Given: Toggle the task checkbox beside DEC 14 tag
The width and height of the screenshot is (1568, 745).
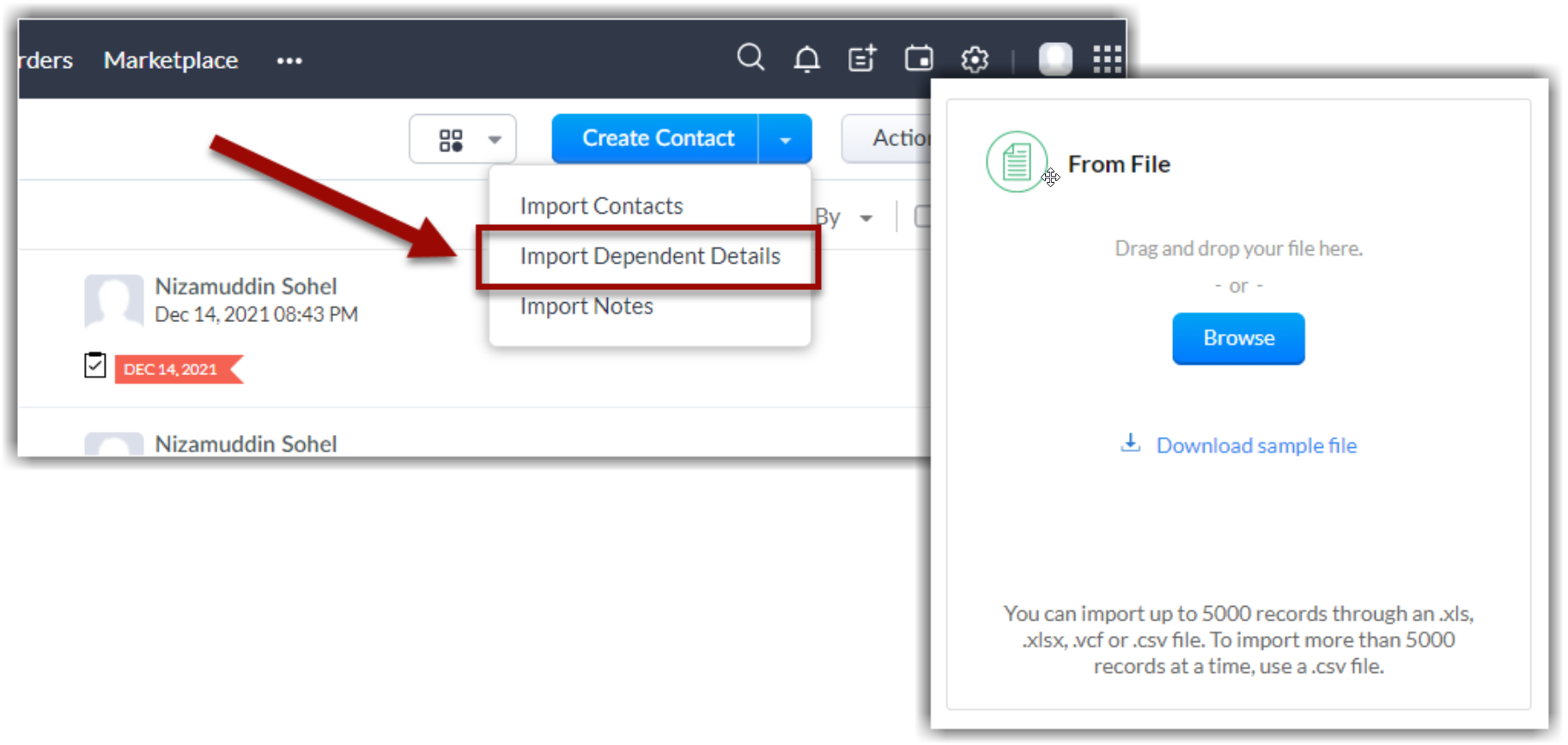Looking at the screenshot, I should [x=95, y=366].
